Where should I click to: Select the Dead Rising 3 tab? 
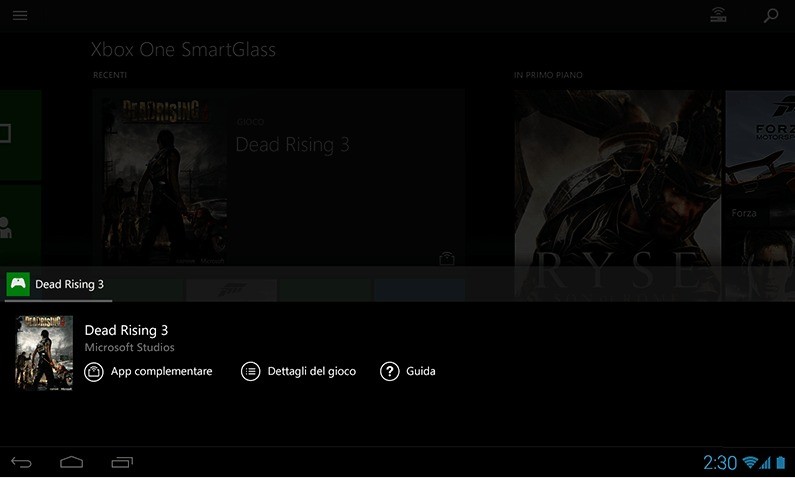point(58,284)
